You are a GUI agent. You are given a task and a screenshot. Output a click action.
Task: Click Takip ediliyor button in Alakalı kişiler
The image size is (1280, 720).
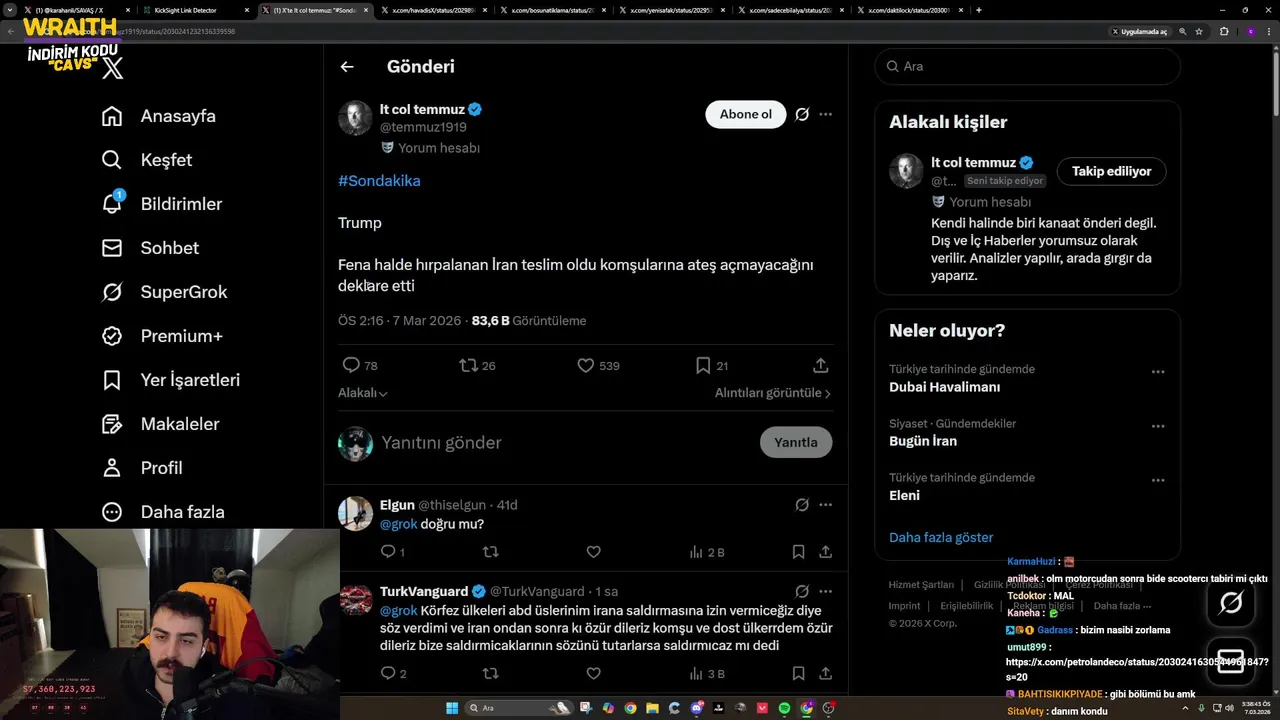coord(1111,171)
